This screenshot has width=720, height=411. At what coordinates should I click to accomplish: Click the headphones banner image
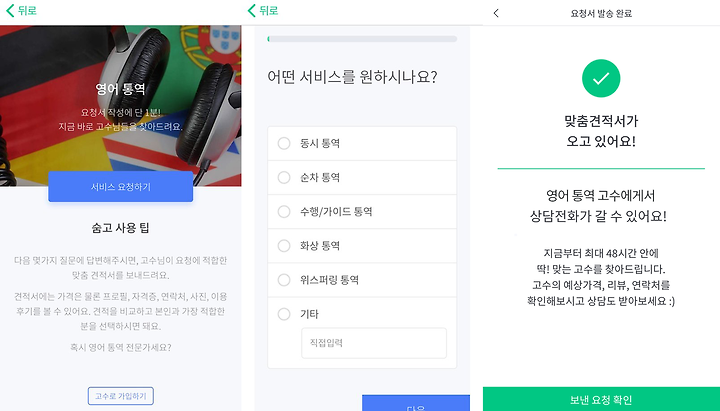[x=120, y=106]
